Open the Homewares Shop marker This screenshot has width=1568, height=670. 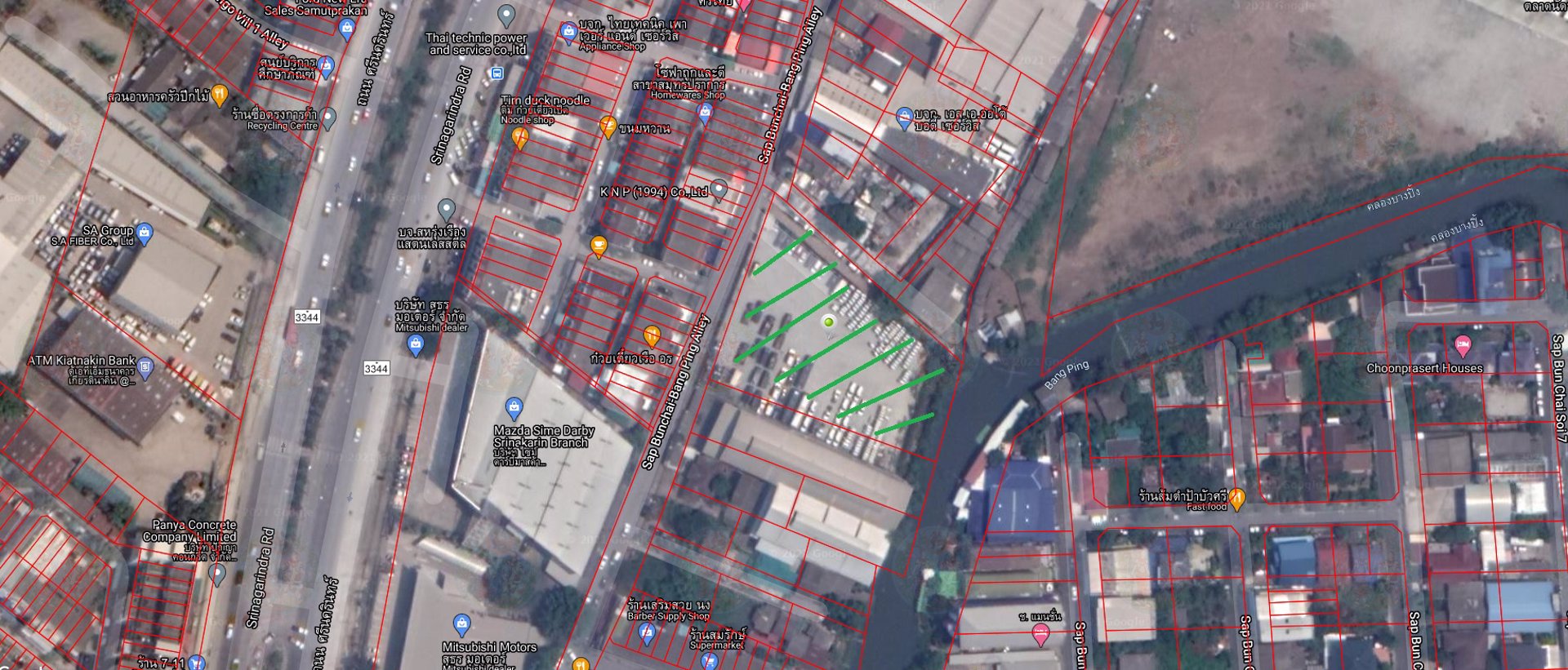705,114
